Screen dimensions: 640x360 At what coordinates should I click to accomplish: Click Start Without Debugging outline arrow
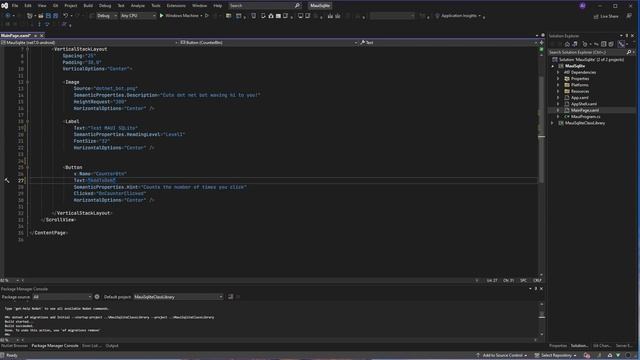[207, 16]
